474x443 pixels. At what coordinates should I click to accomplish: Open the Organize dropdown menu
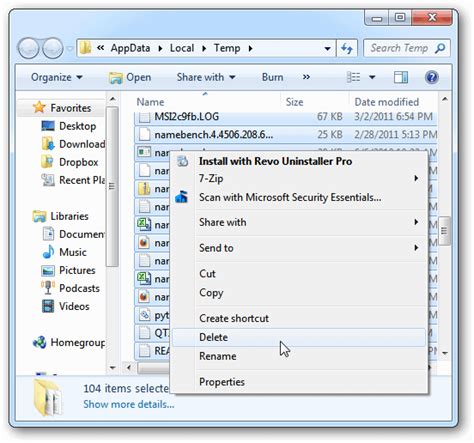click(x=56, y=77)
